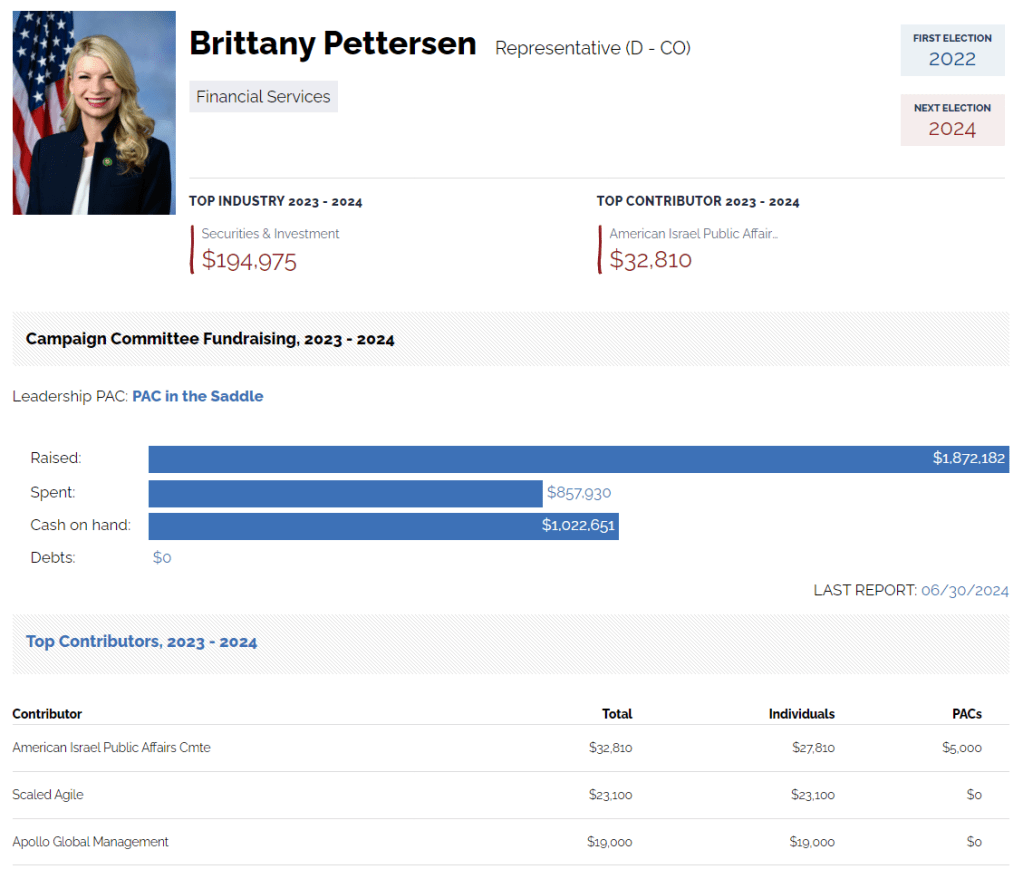
Task: Click the Cash on hand bar
Action: (383, 526)
